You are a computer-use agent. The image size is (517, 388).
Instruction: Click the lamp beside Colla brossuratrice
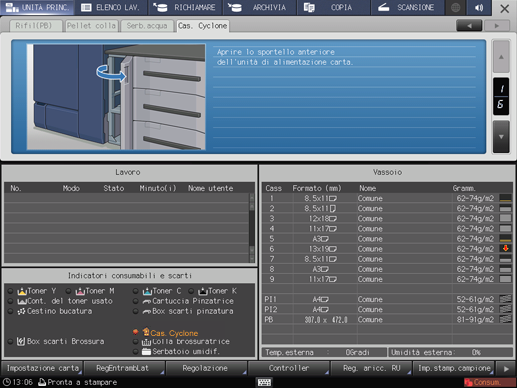[x=136, y=342]
